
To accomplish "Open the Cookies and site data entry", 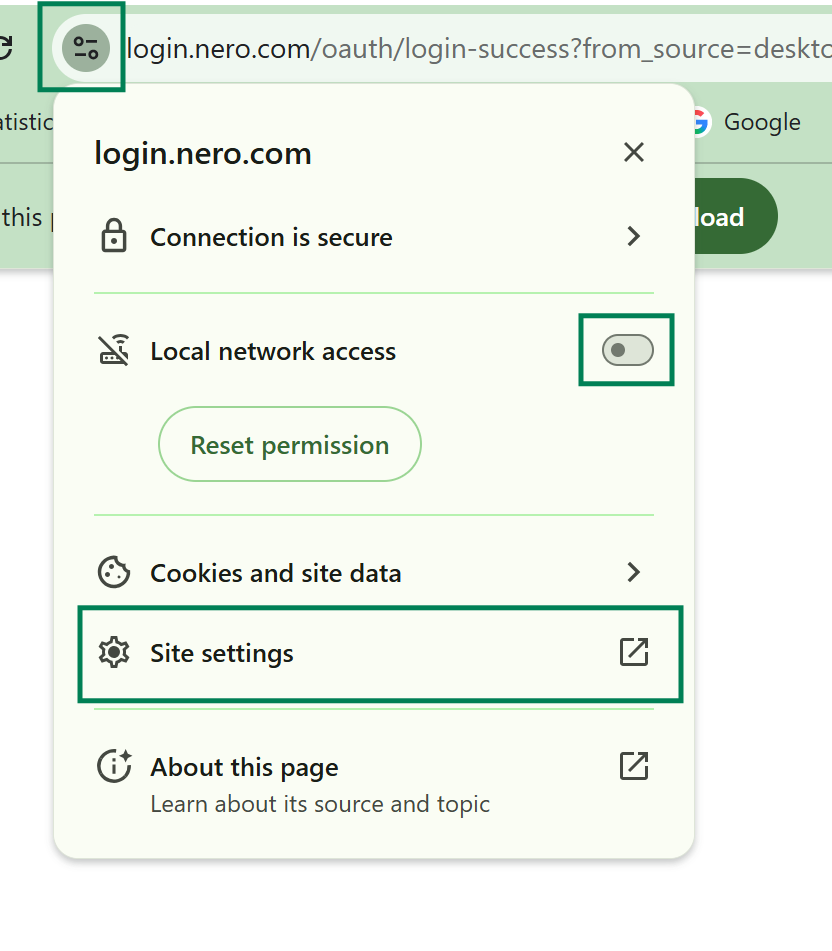I will pyautogui.click(x=275, y=573).
